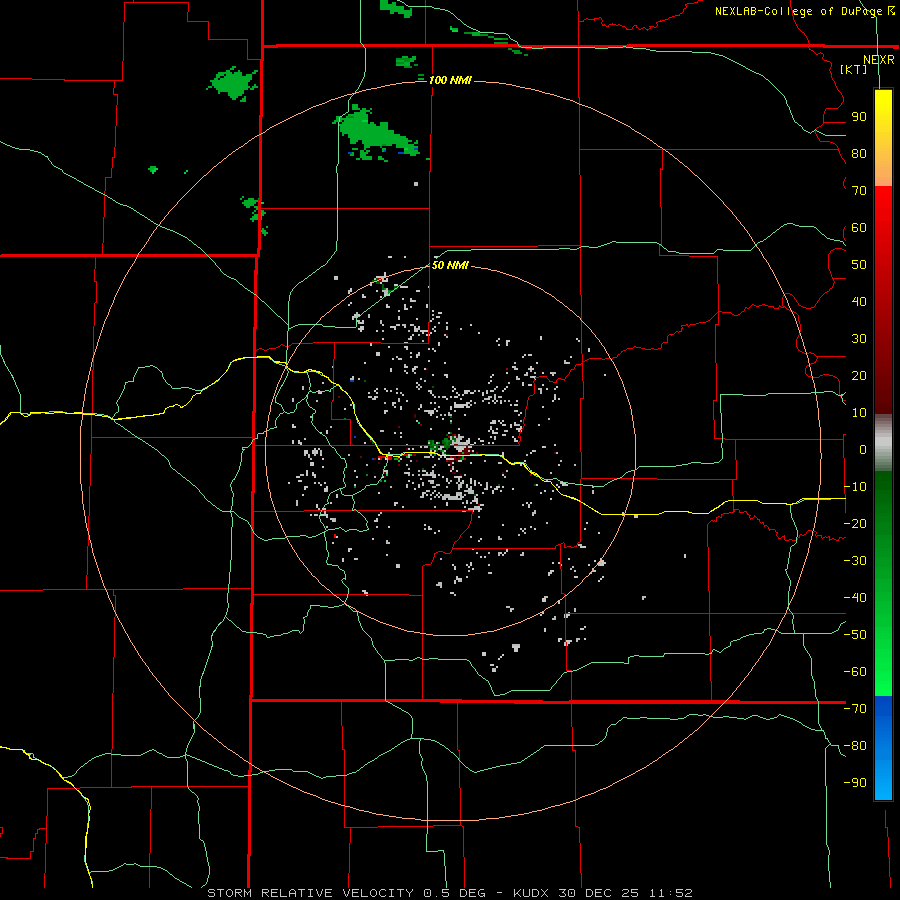Click the 70 value on velocity scale
The height and width of the screenshot is (900, 900).
[x=859, y=191]
